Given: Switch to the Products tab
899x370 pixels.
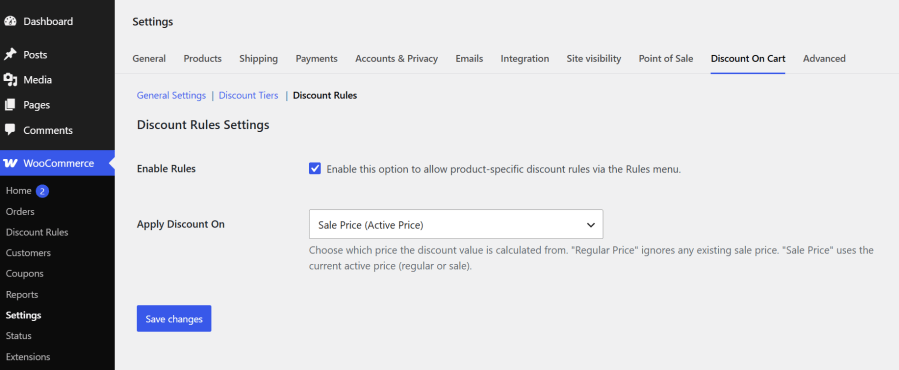Looking at the screenshot, I should coord(202,59).
